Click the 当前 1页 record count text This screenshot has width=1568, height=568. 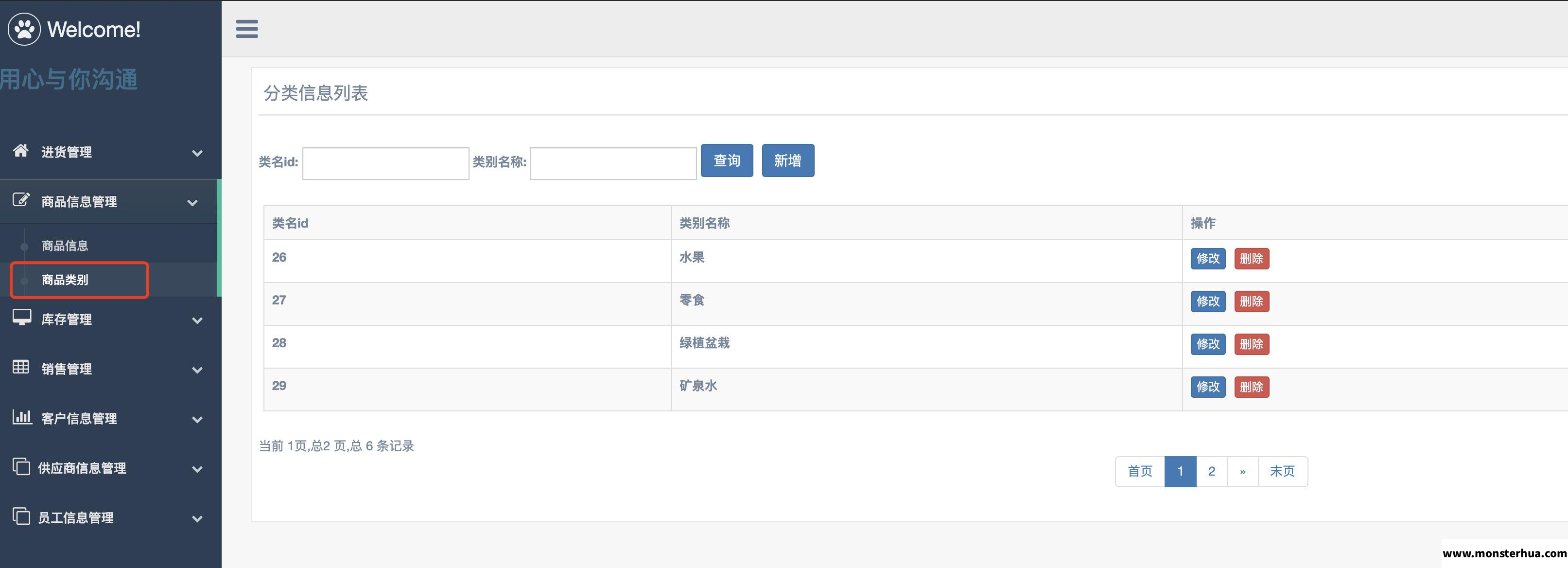coord(336,446)
